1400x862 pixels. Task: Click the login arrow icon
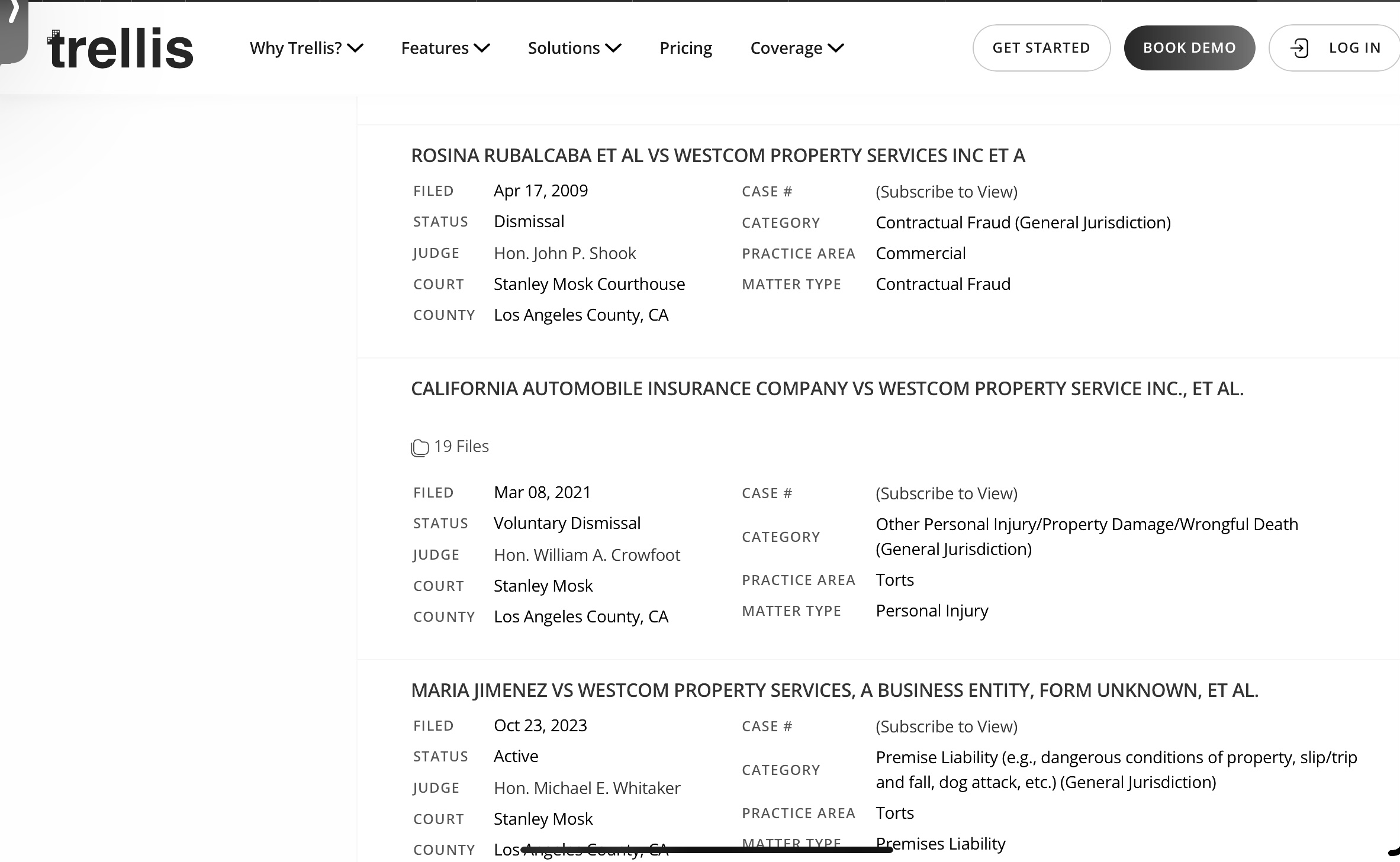(1299, 48)
